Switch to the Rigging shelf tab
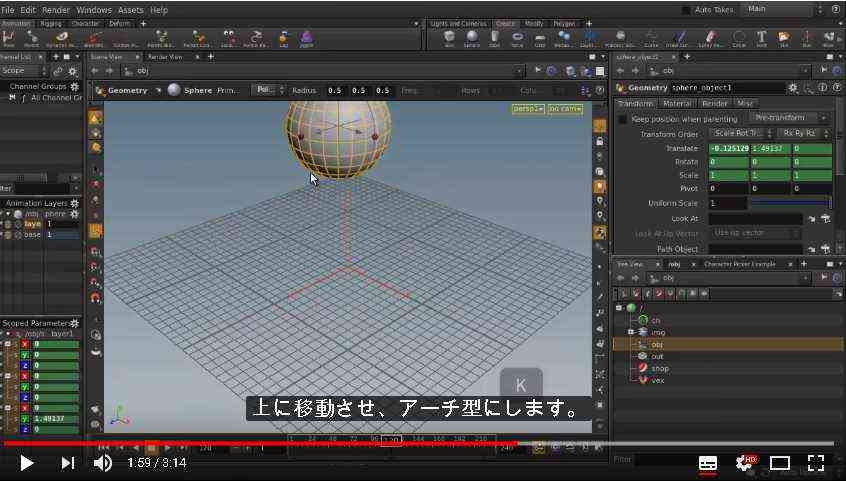Screen dimensions: 846x482 (x=51, y=24)
